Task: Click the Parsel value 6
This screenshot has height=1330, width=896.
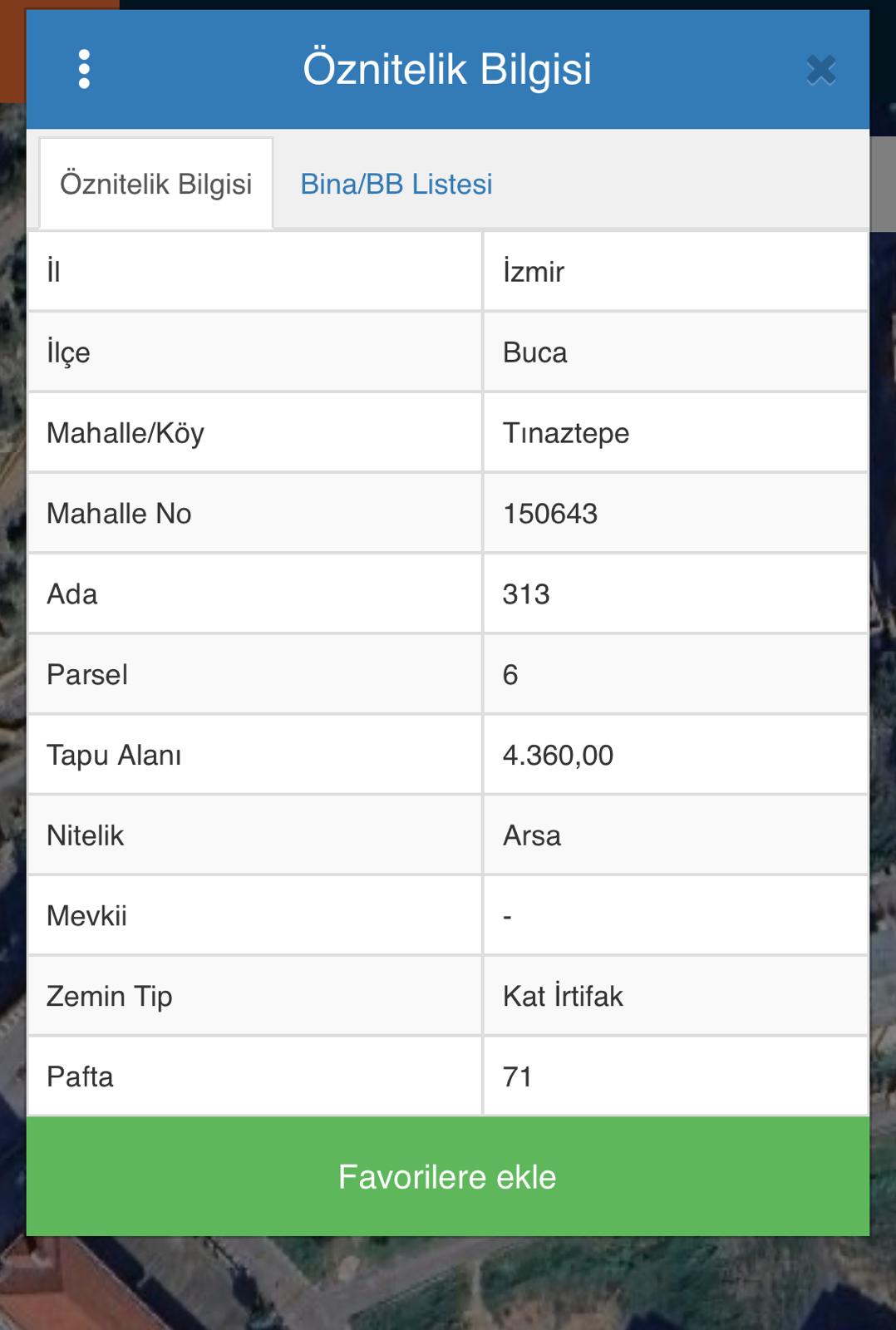Action: click(510, 675)
